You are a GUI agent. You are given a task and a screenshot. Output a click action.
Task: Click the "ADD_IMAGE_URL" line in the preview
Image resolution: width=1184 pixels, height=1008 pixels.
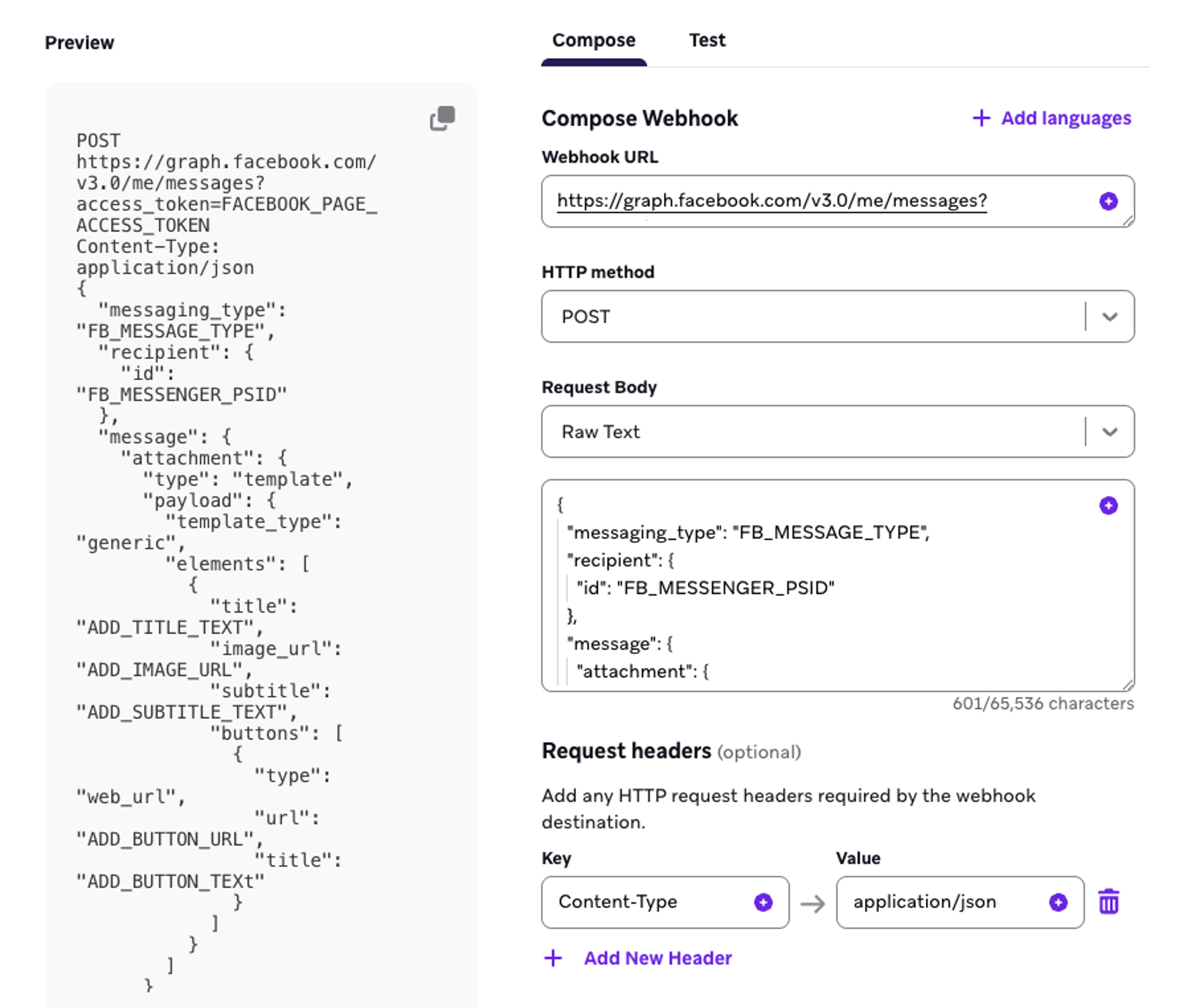pos(164,670)
